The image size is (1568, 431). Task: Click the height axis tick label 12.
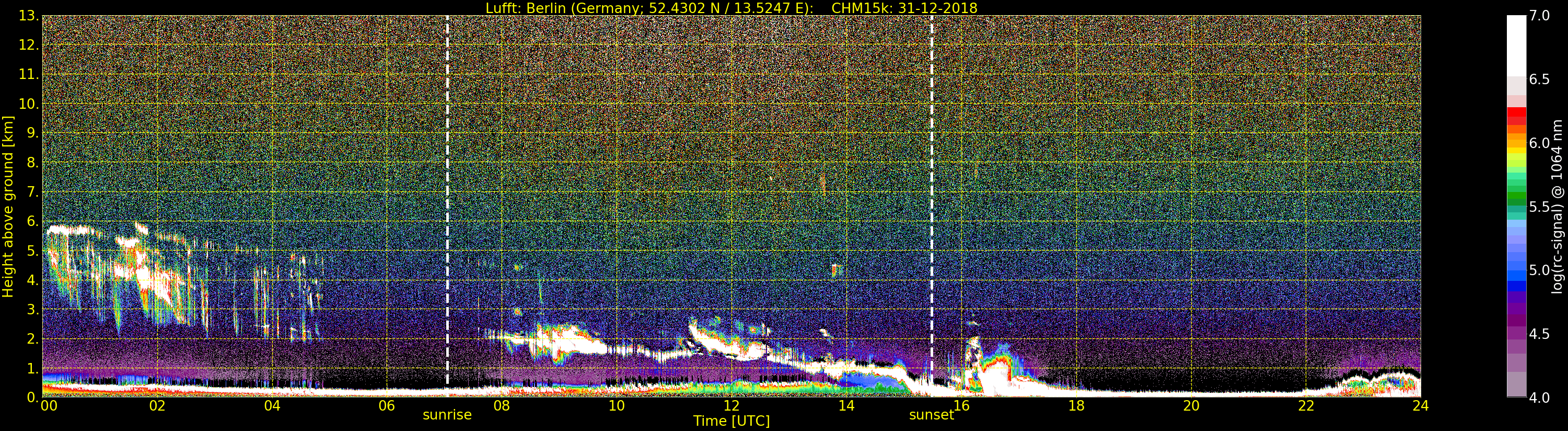click(x=29, y=45)
